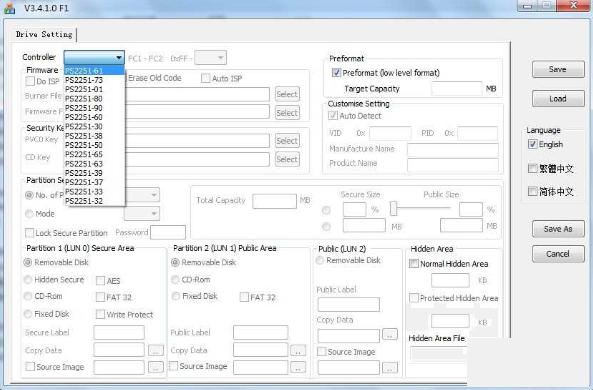Enable the Auto ISP checkbox
This screenshot has width=593, height=390.
coord(205,78)
